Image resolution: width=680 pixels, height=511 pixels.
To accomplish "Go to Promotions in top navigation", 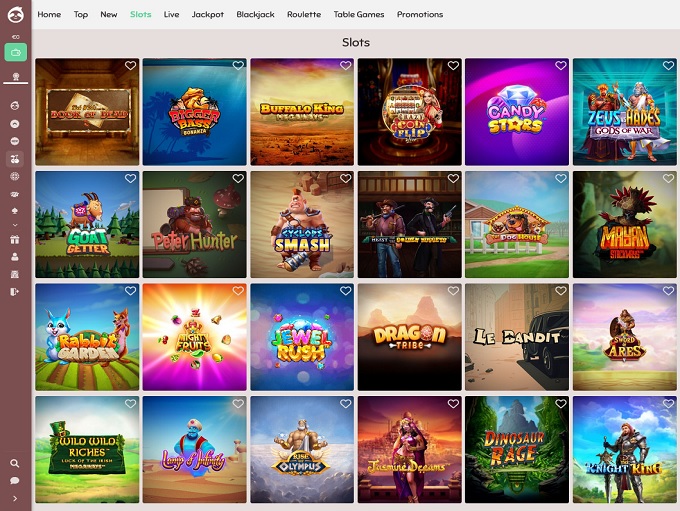I will (x=420, y=14).
